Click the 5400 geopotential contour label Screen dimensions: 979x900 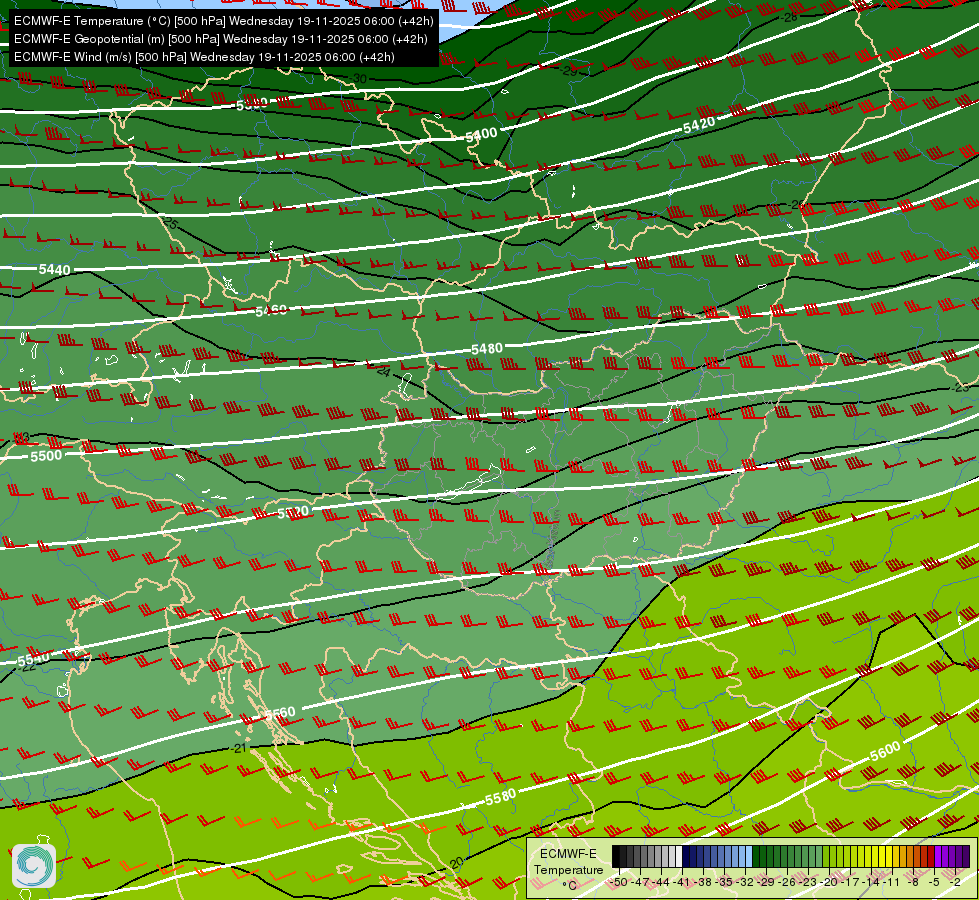tap(481, 134)
